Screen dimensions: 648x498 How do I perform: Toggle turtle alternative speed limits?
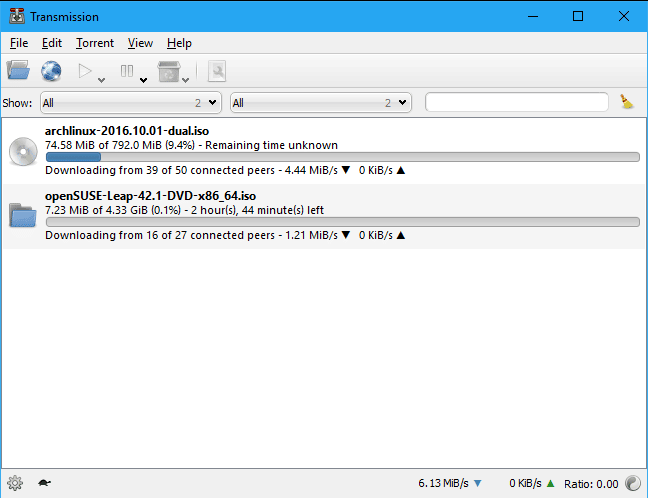44,483
